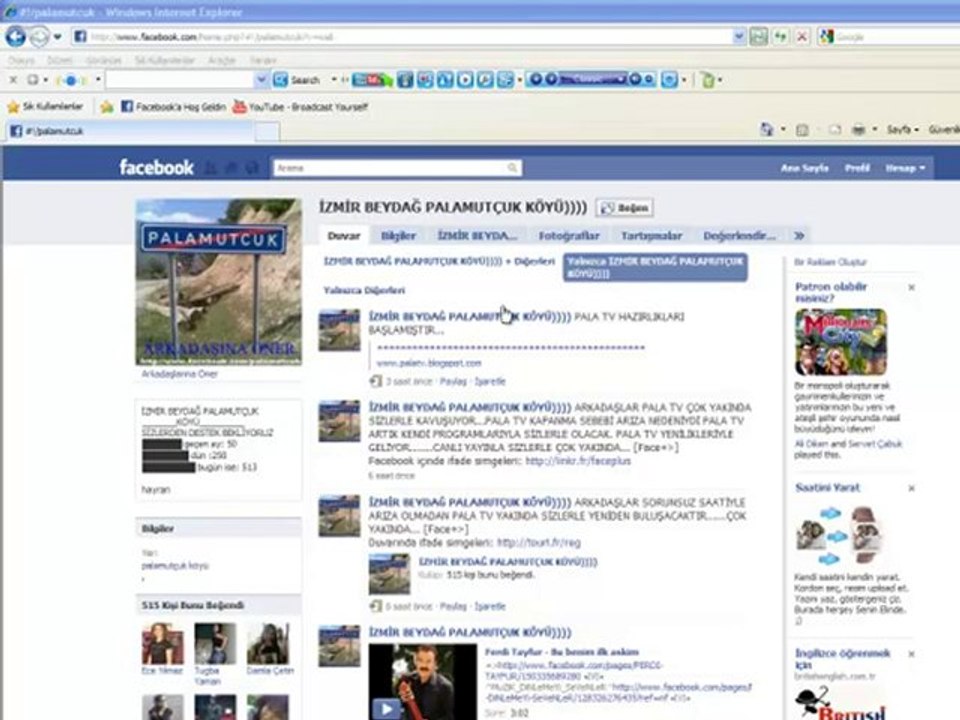Click the Print icon in command bar
Image resolution: width=960 pixels, height=720 pixels.
coord(859,130)
